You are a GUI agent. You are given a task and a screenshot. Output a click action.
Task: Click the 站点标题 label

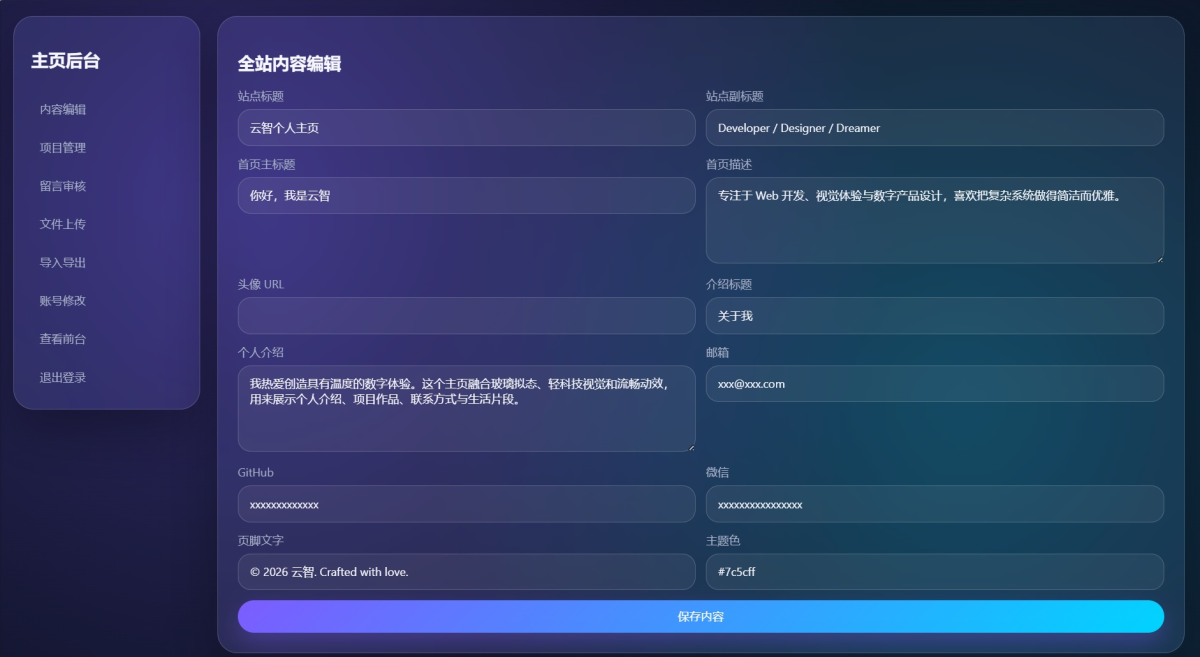[261, 97]
